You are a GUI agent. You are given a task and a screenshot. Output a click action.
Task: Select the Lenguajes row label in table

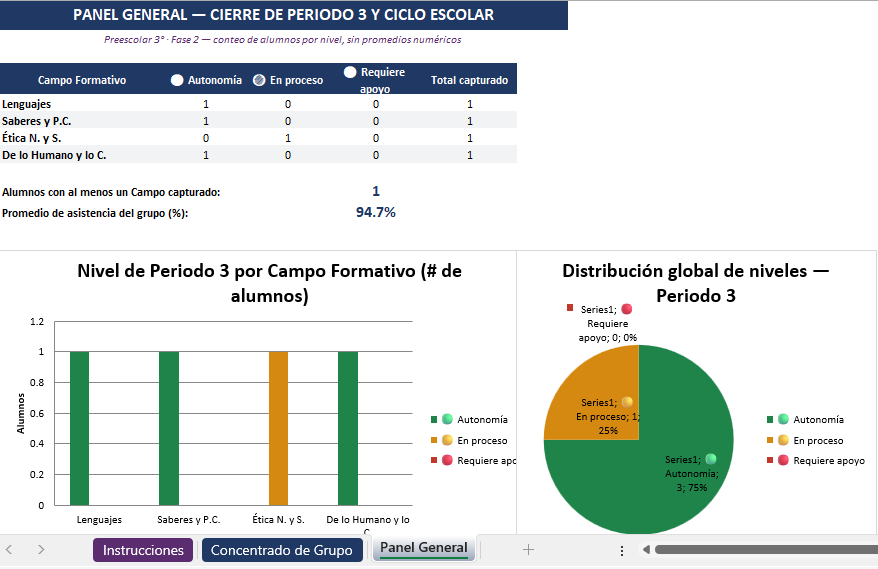coord(26,104)
